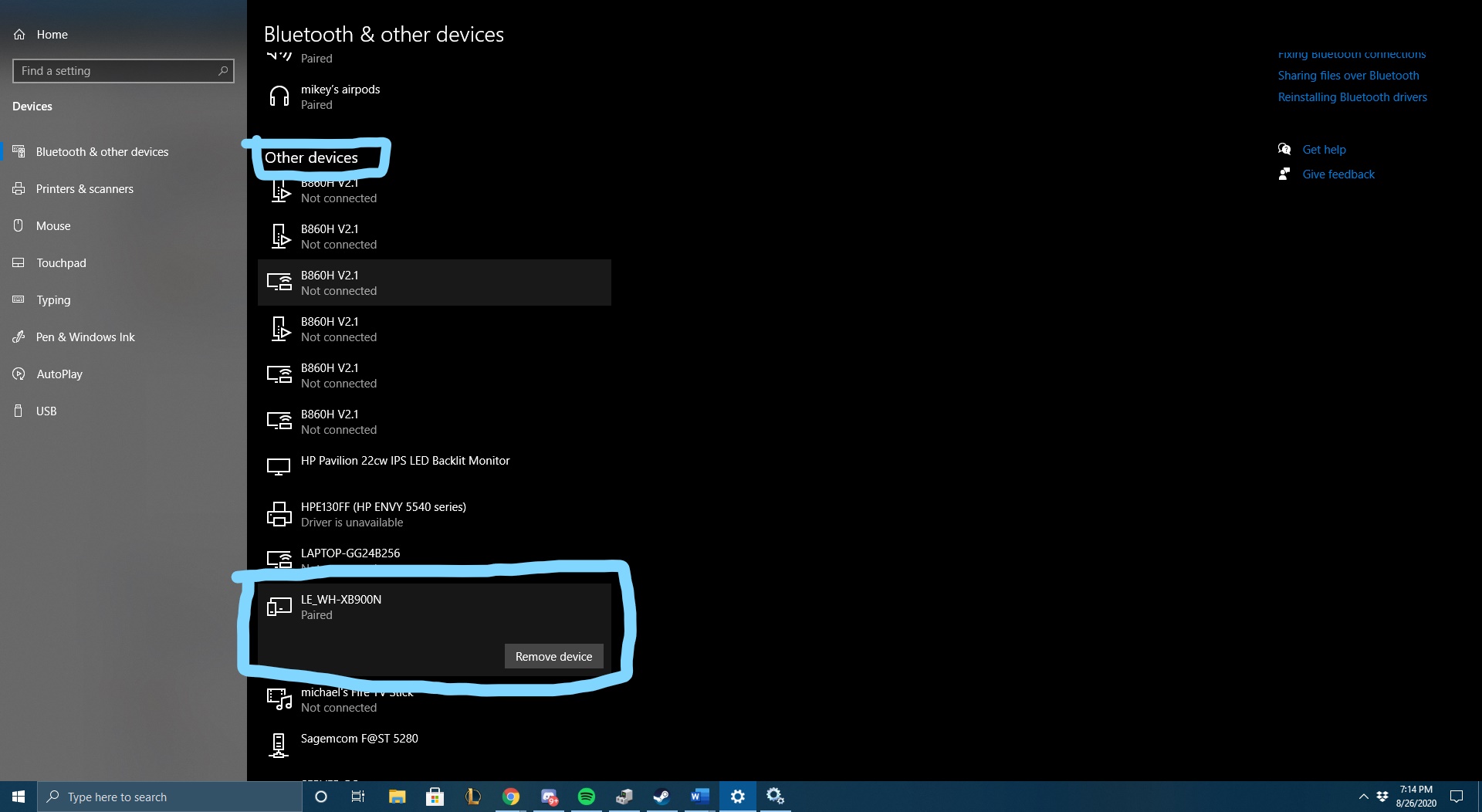Go to Typing settings

pos(53,299)
